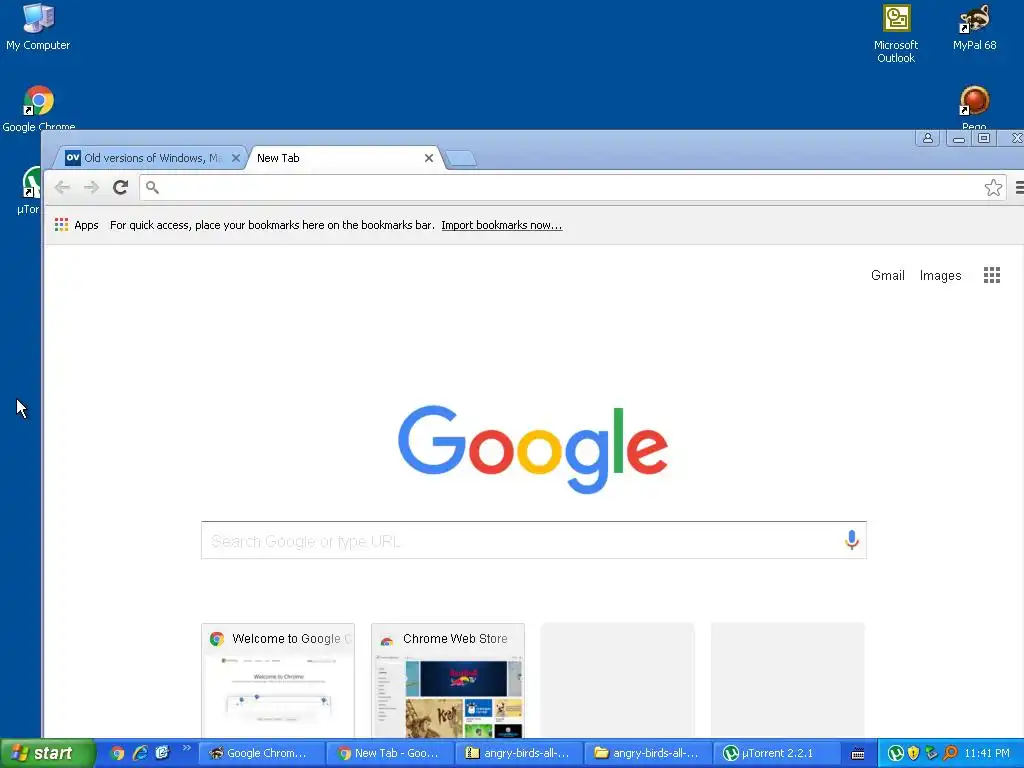The image size is (1024, 768).
Task: Click the Windows start button
Action: coord(47,753)
